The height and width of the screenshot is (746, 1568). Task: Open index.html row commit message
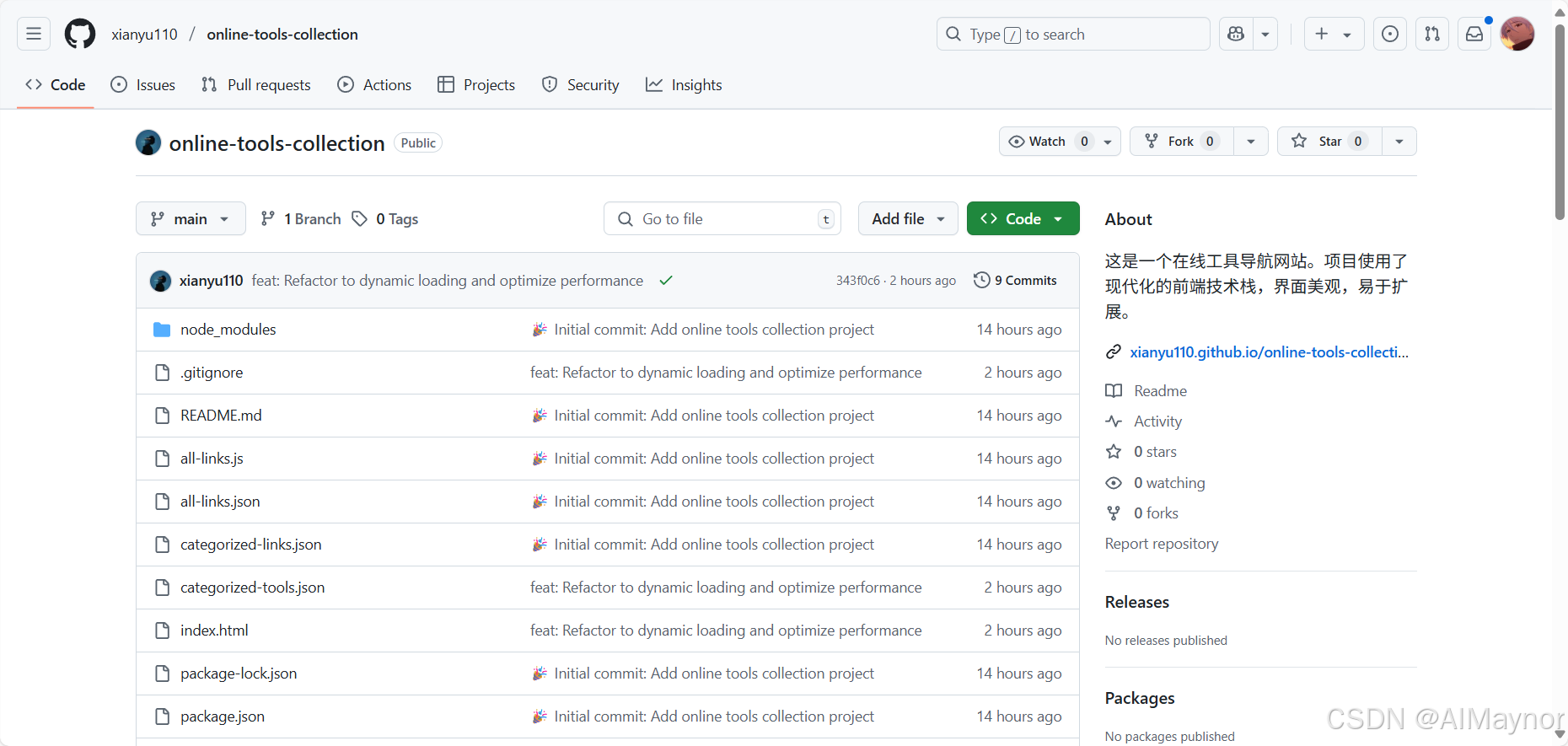pos(726,631)
